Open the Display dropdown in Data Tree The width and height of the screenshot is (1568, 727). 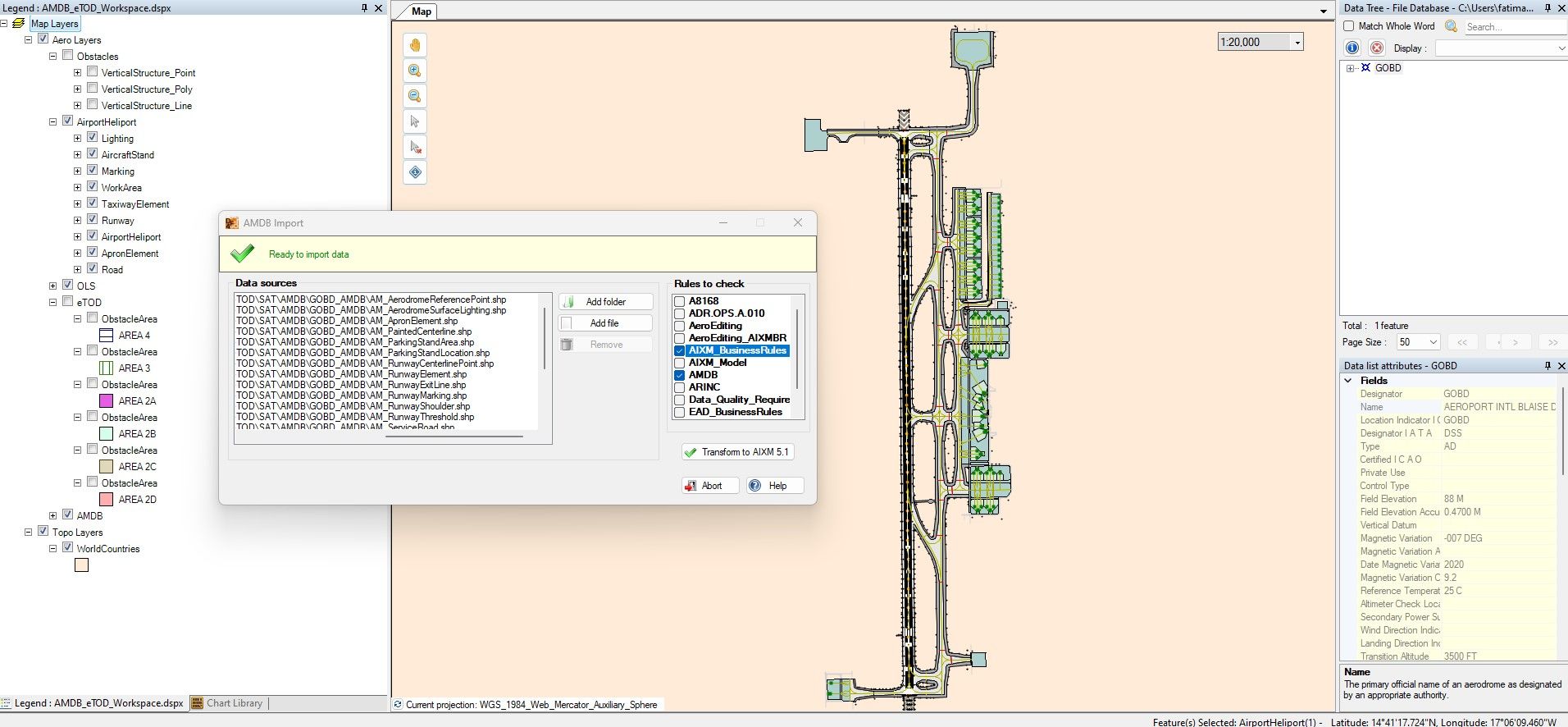(x=1561, y=48)
